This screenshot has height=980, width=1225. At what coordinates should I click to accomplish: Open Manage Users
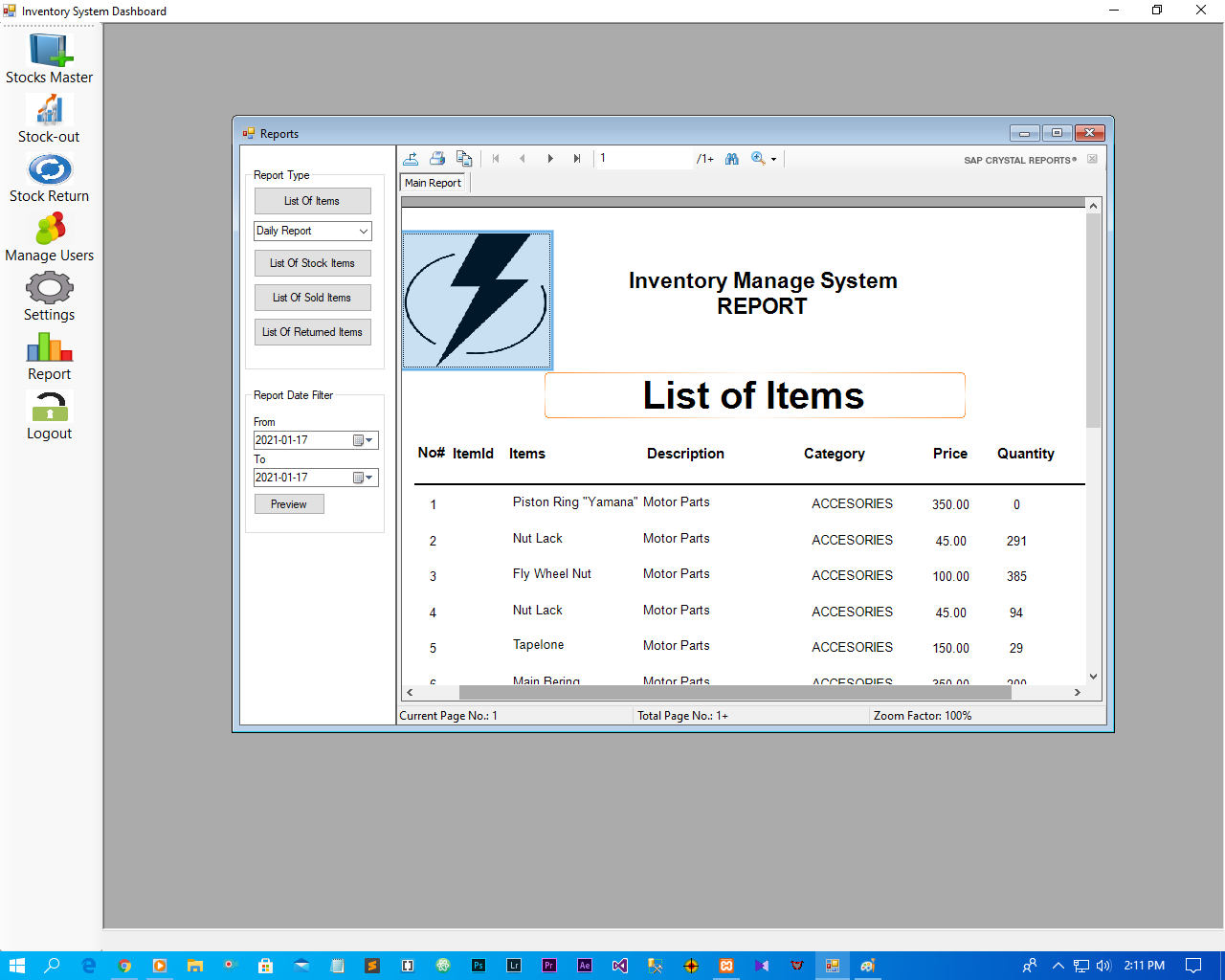click(x=49, y=235)
